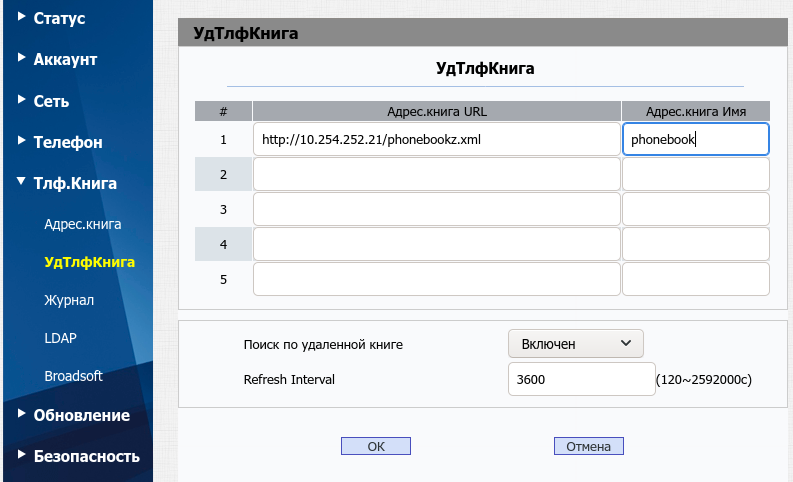Select the УдТлфКнига submenu item
793x482 pixels.
[x=89, y=262]
